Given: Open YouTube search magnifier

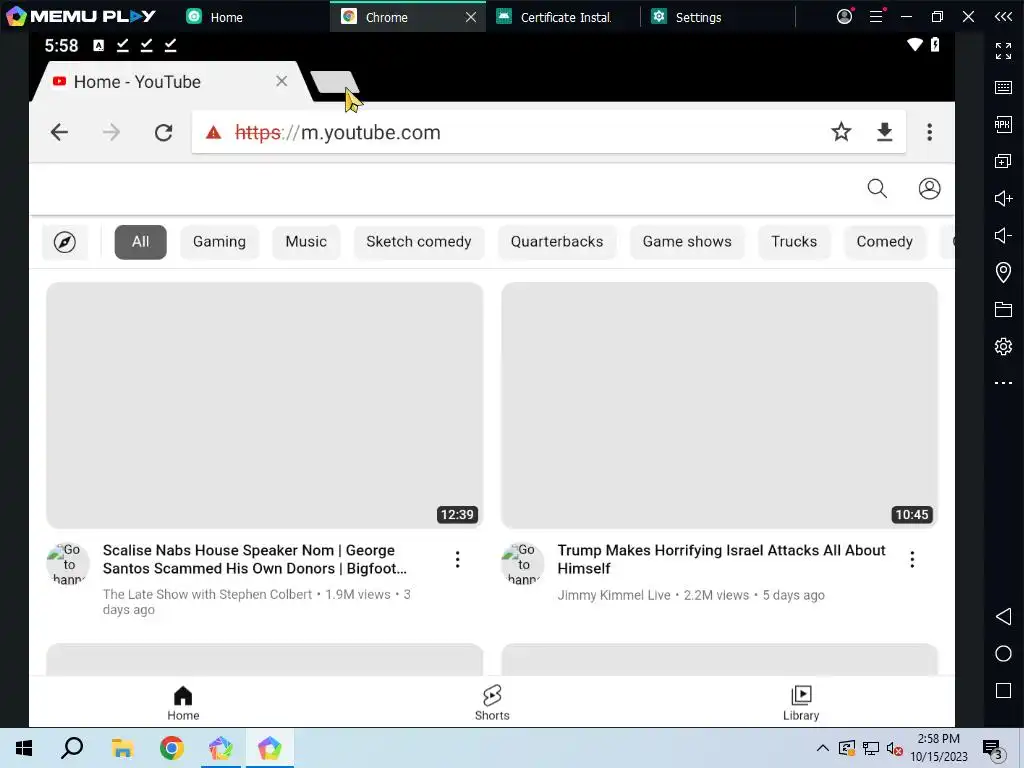Looking at the screenshot, I should (x=877, y=189).
